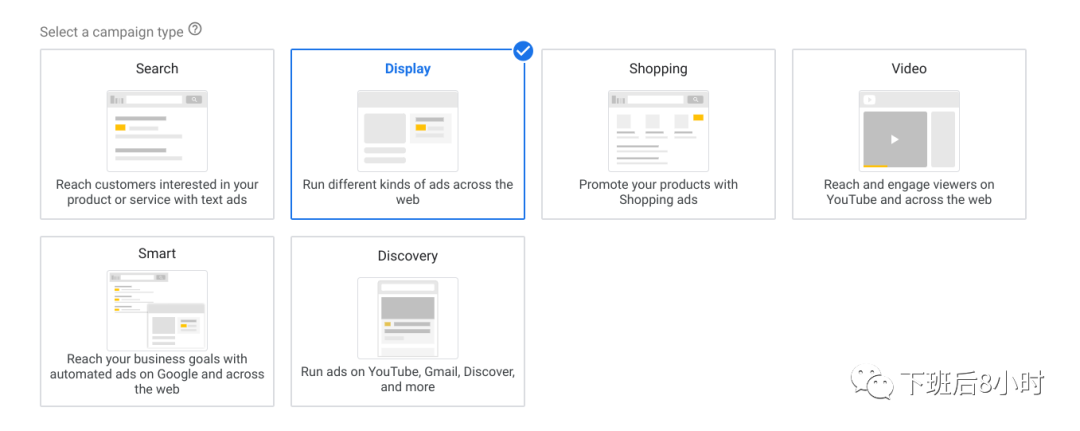This screenshot has height=431, width=1080.
Task: Open help icon beside campaign type heading
Action: click(x=195, y=30)
